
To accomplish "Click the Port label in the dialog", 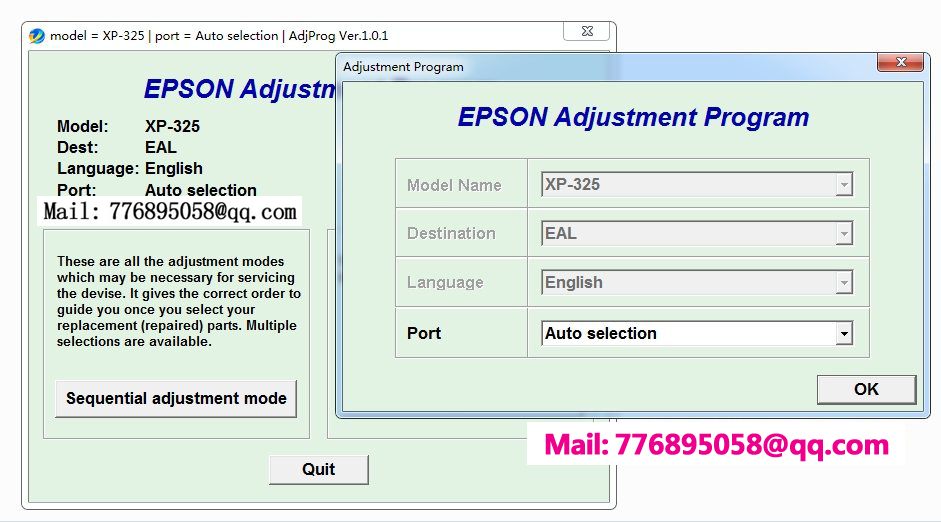I will 424,334.
